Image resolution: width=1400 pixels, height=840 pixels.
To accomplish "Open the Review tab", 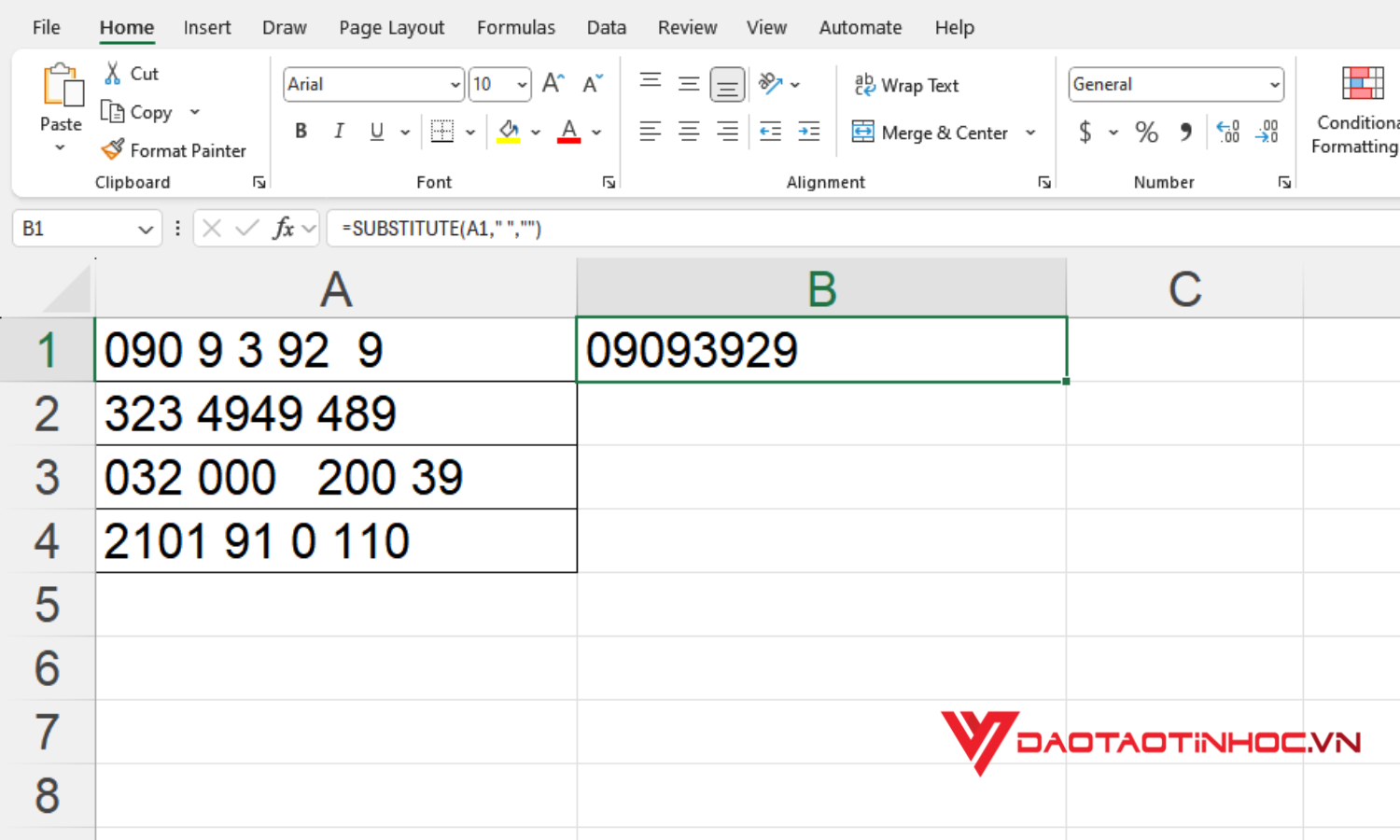I will click(688, 28).
